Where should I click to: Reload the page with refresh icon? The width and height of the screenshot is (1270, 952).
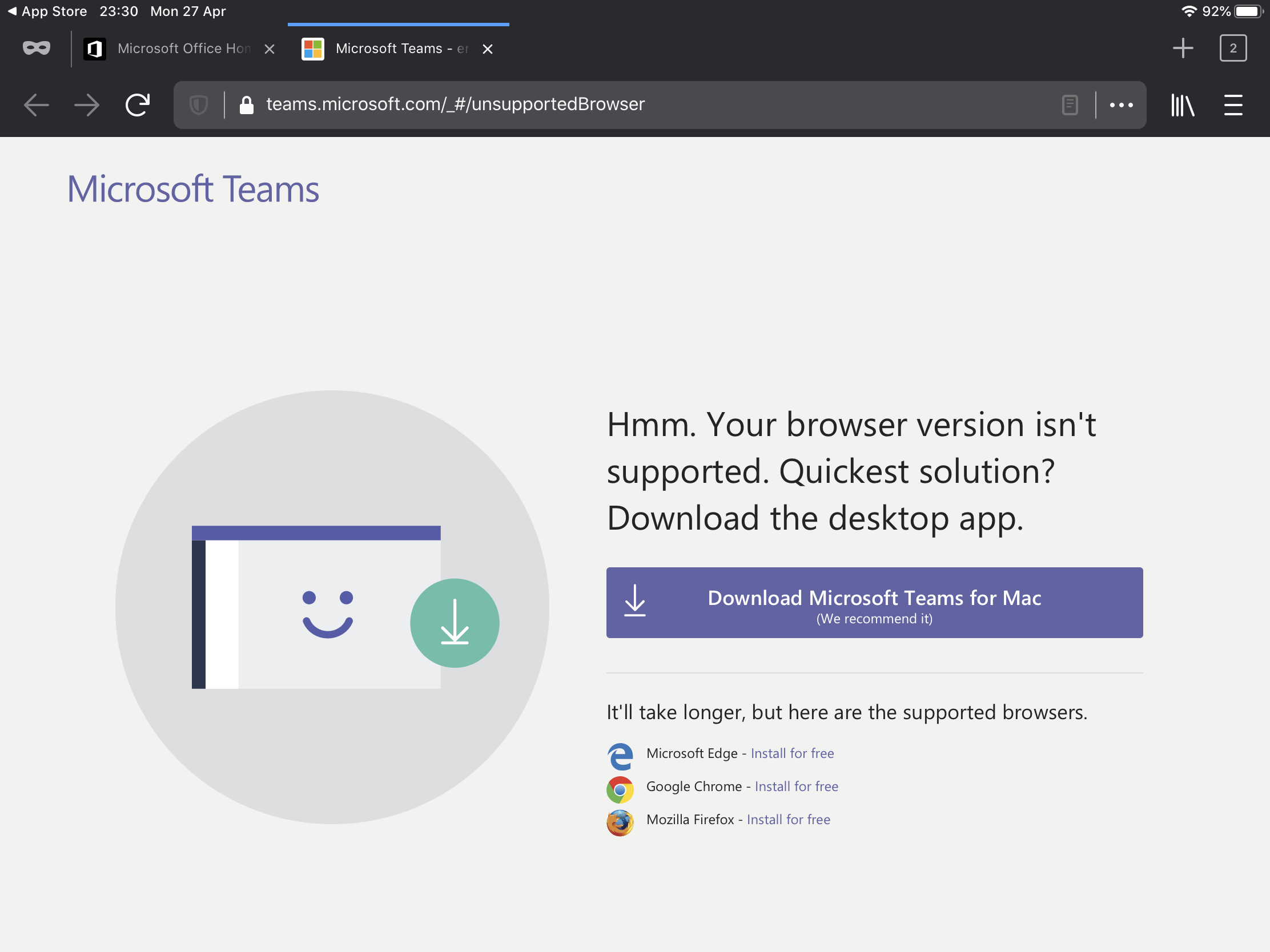(138, 105)
